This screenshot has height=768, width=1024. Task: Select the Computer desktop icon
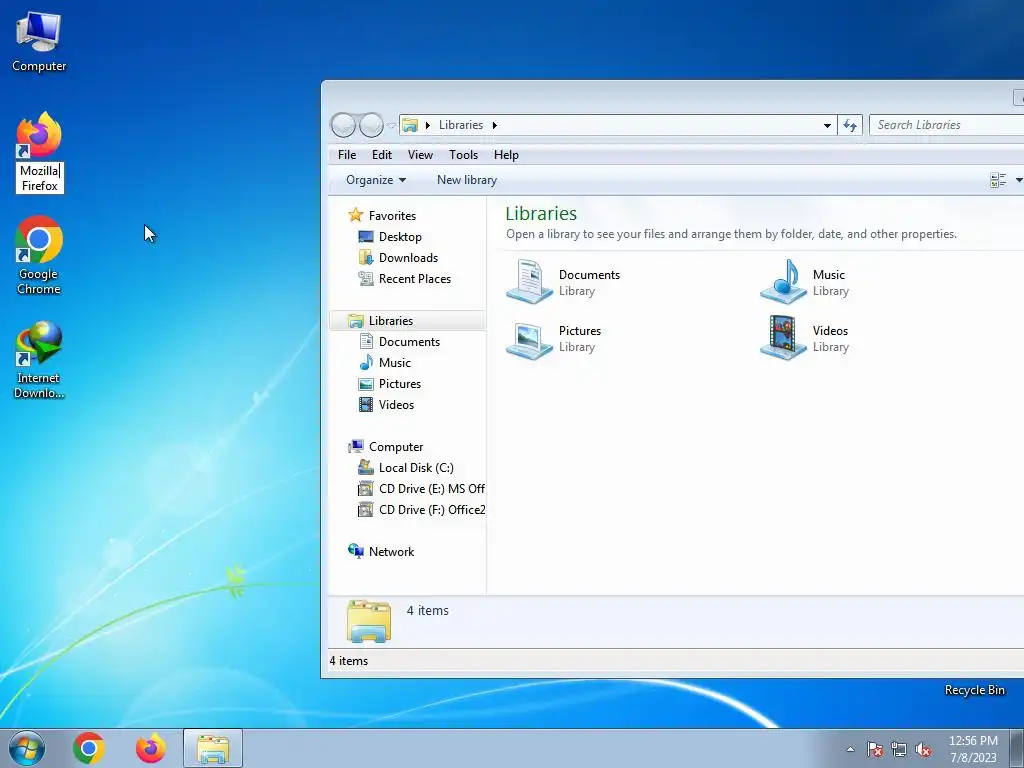(x=39, y=41)
